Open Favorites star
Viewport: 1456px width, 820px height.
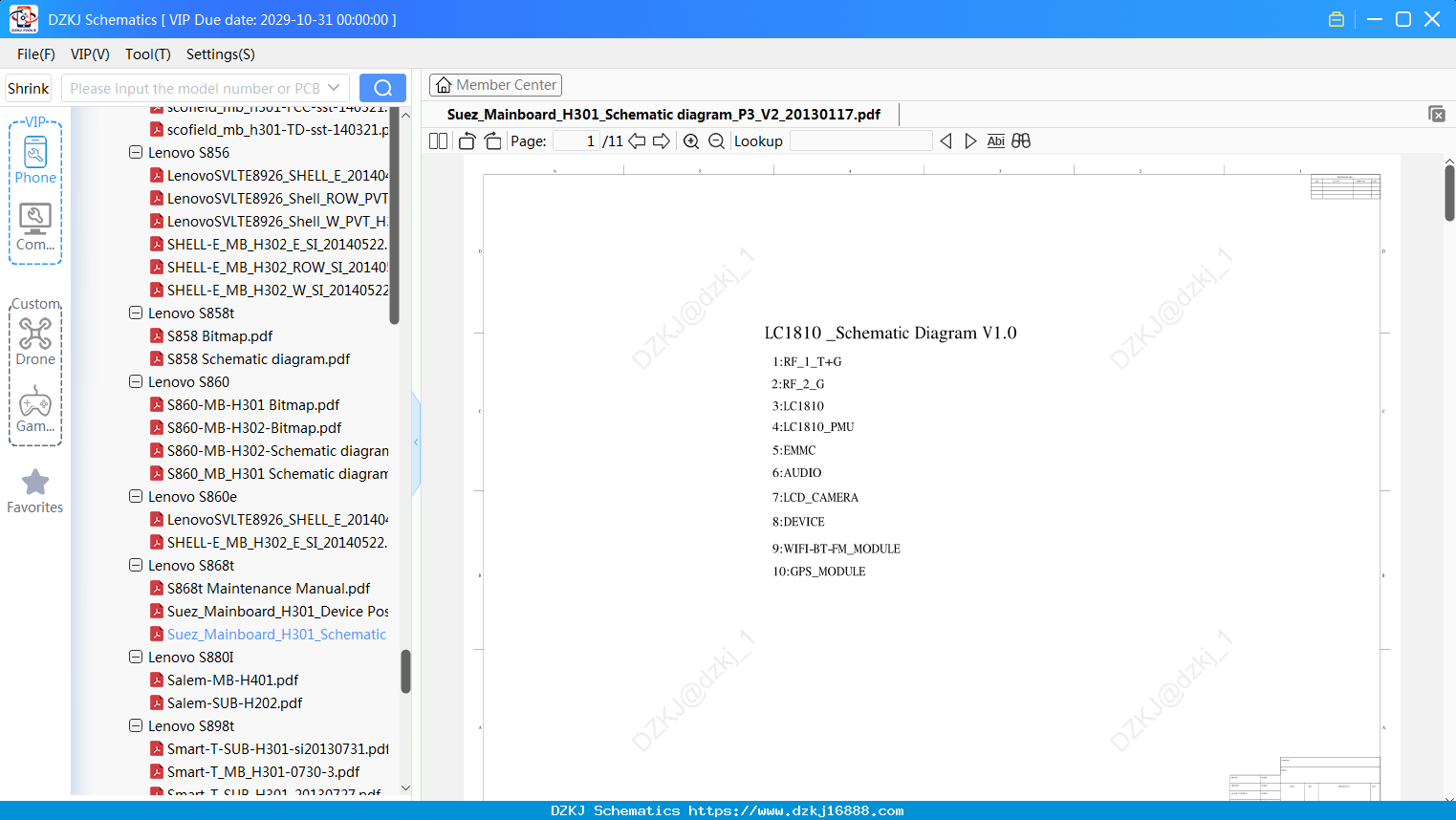[x=35, y=491]
